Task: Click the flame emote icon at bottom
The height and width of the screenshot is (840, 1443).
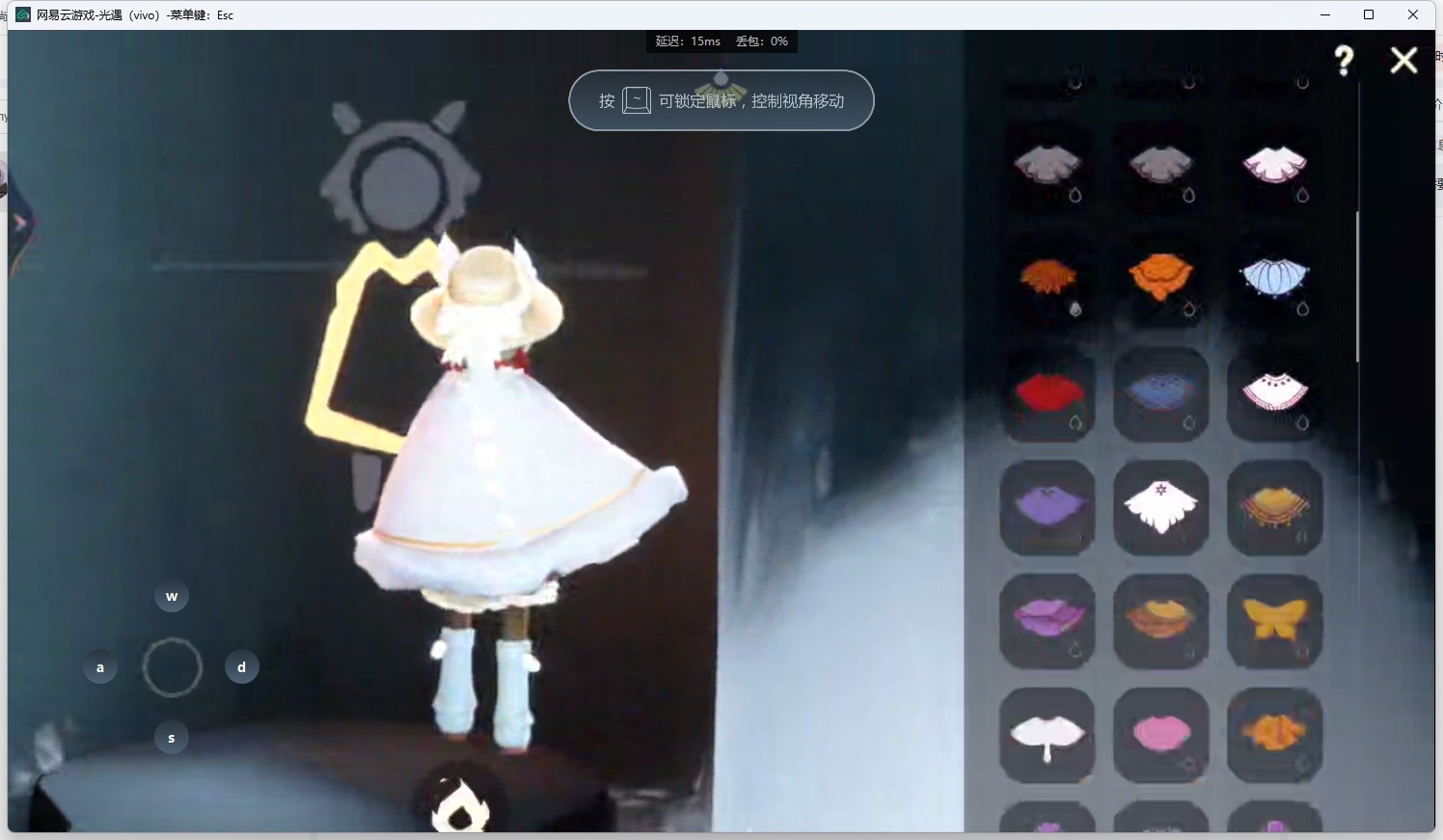Action: (x=461, y=805)
